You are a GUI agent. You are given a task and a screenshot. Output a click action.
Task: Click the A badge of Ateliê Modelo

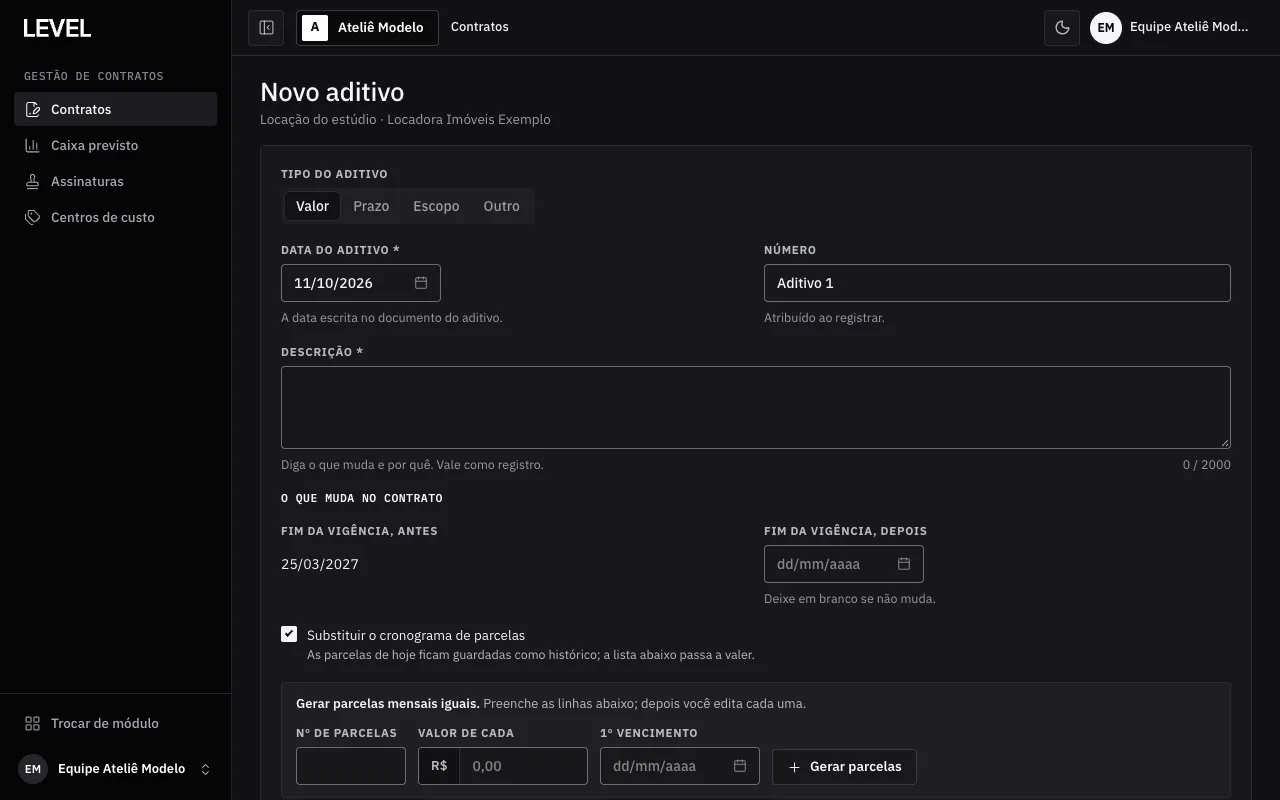(315, 28)
